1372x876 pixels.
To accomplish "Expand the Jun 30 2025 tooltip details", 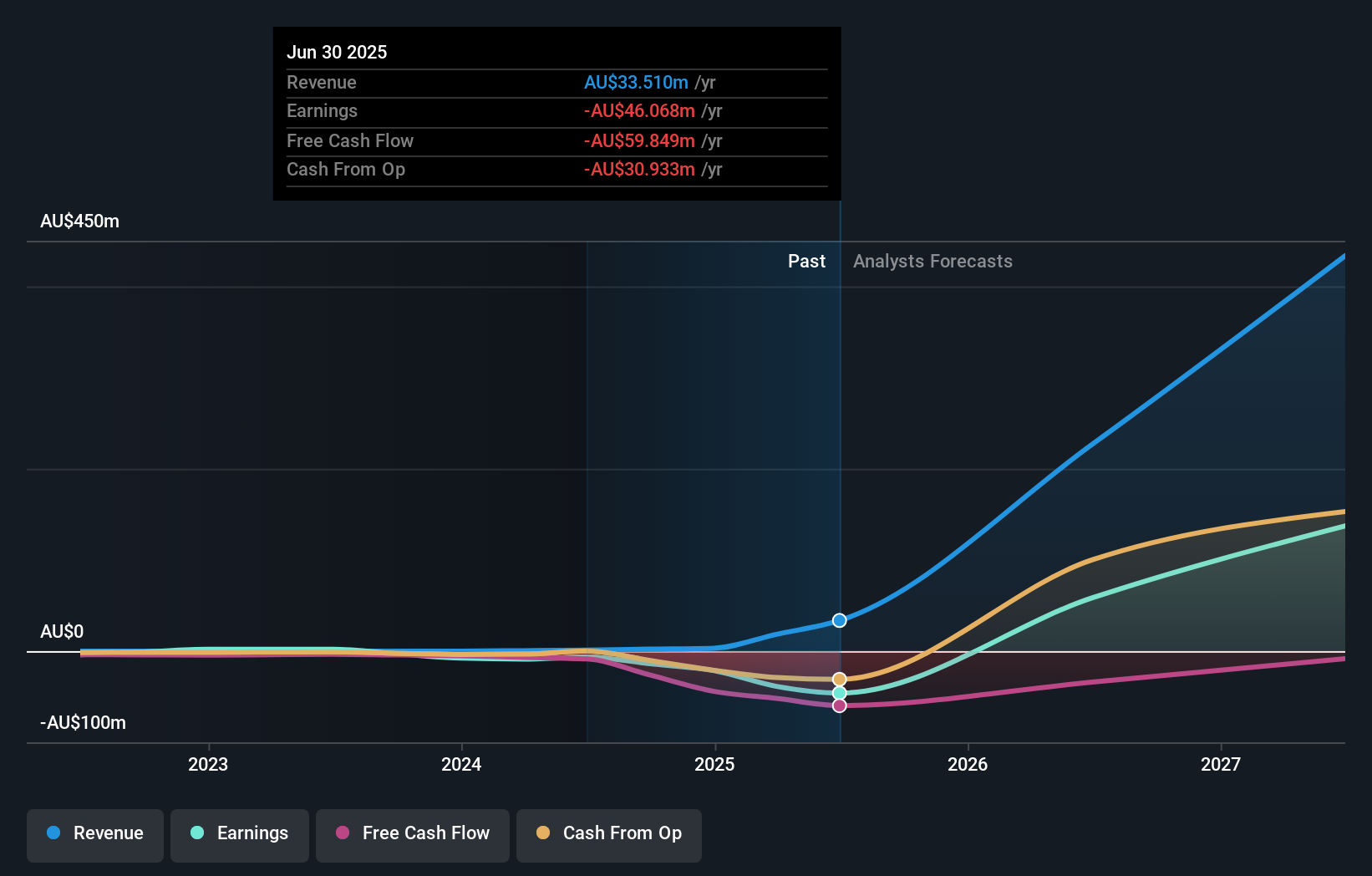I will (338, 52).
